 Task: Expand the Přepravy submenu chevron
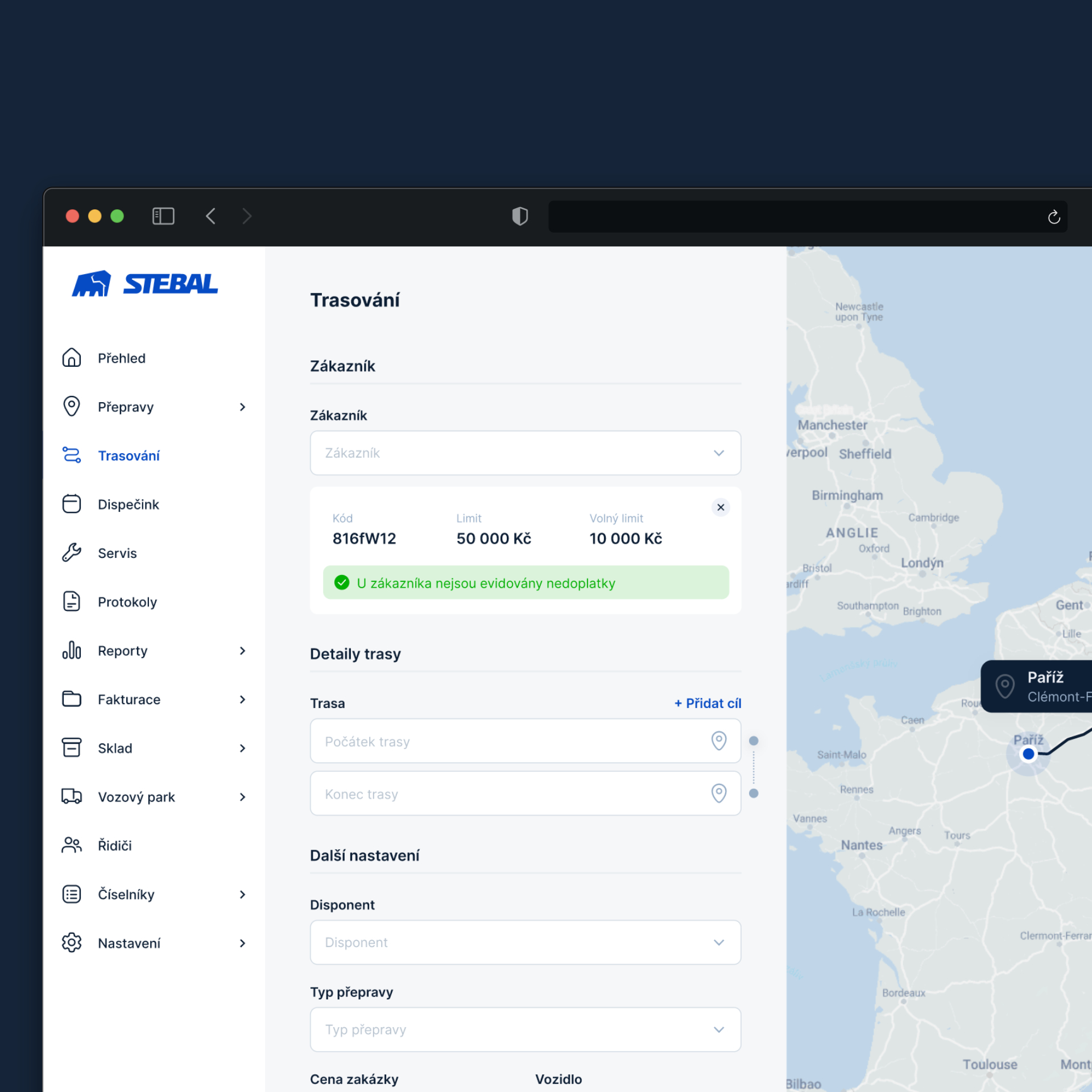pos(243,407)
